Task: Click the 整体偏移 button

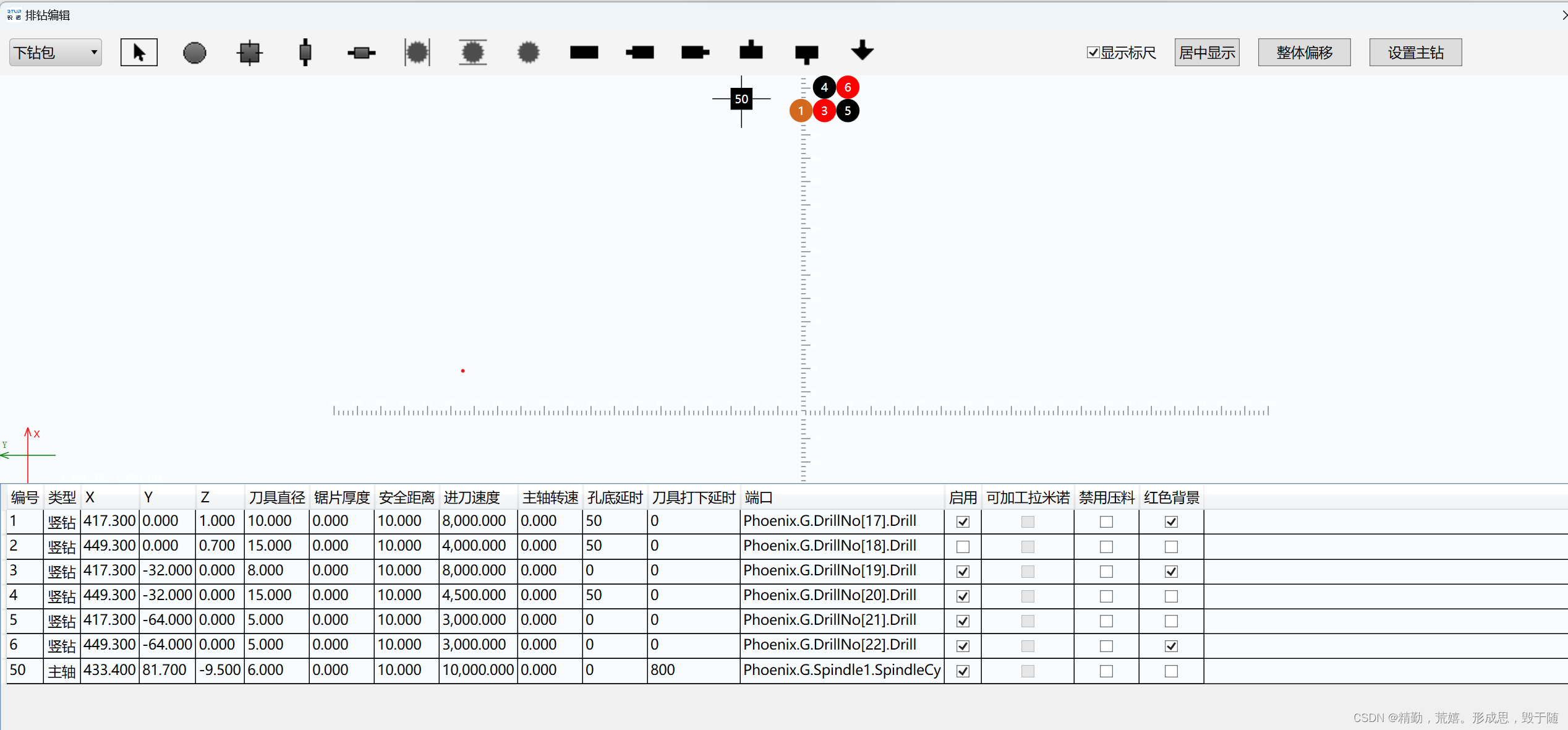Action: [1304, 53]
